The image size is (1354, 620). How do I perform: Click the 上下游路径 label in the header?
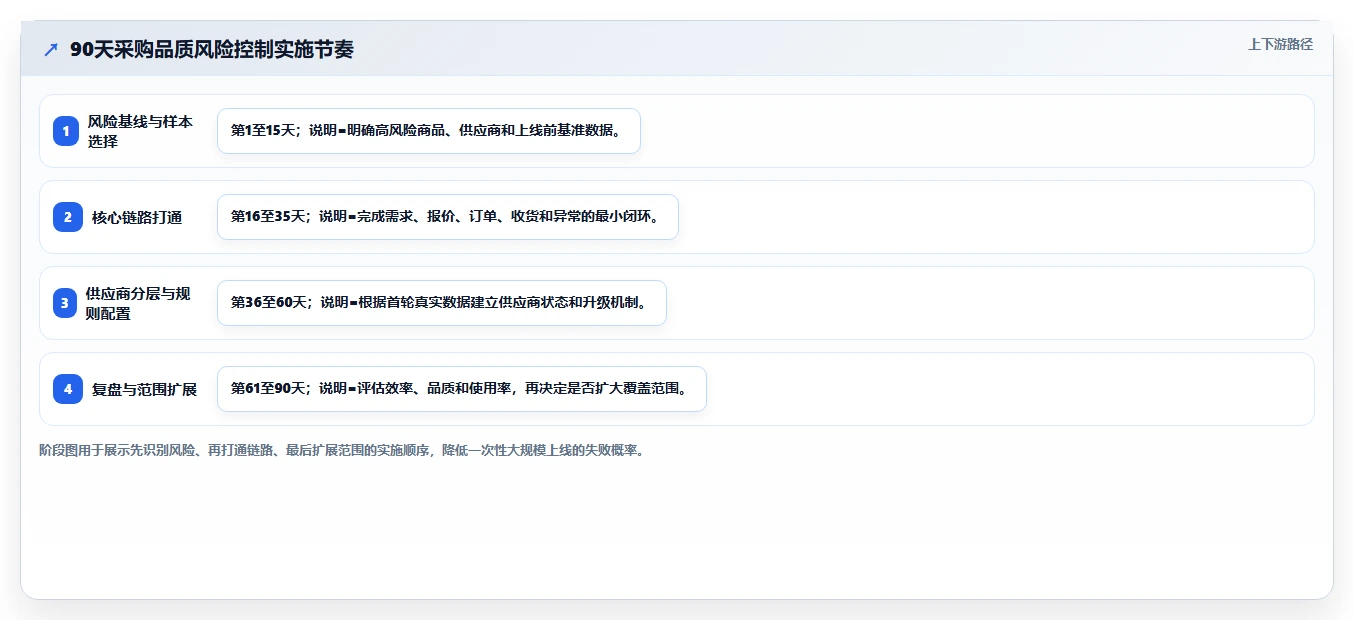pyautogui.click(x=1280, y=44)
